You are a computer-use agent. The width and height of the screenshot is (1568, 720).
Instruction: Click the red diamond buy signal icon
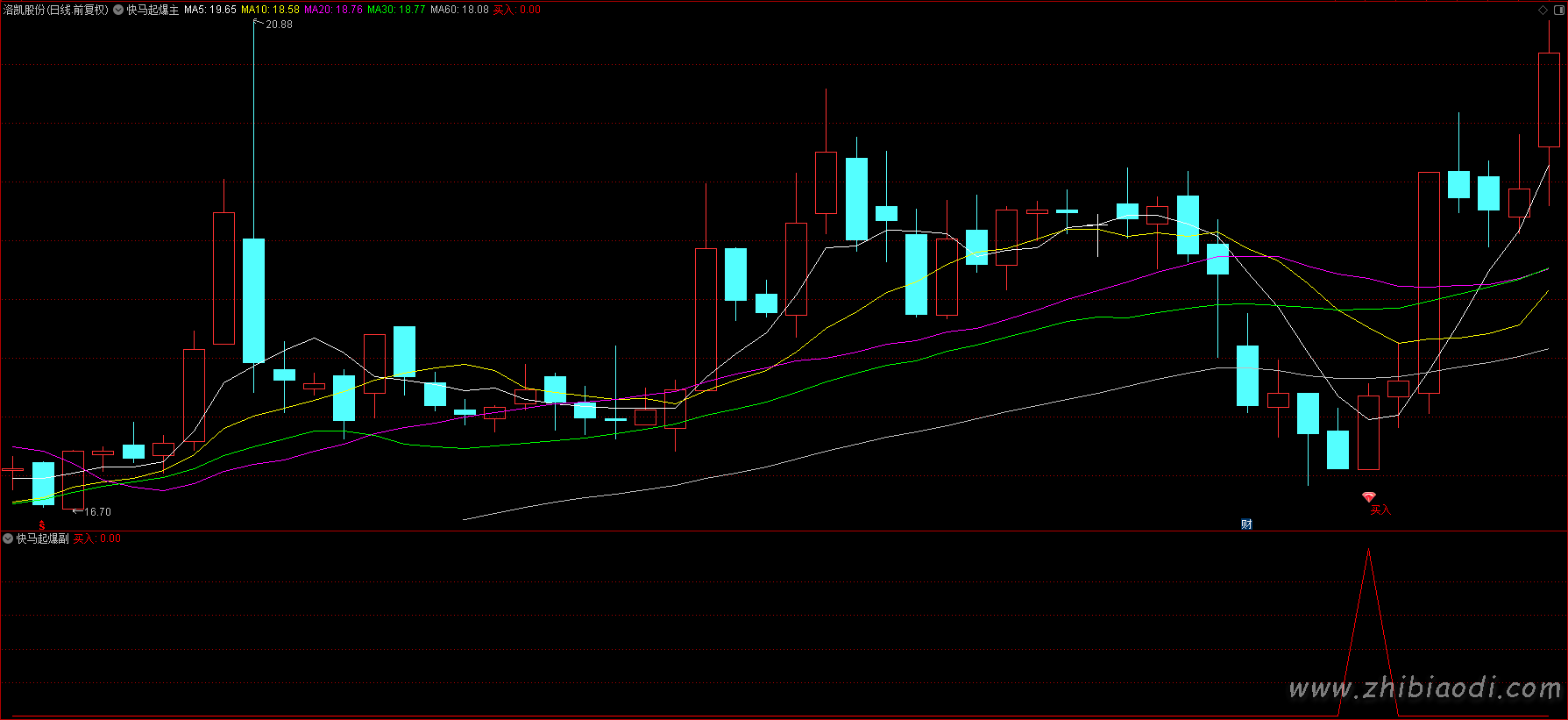pyautogui.click(x=1369, y=497)
